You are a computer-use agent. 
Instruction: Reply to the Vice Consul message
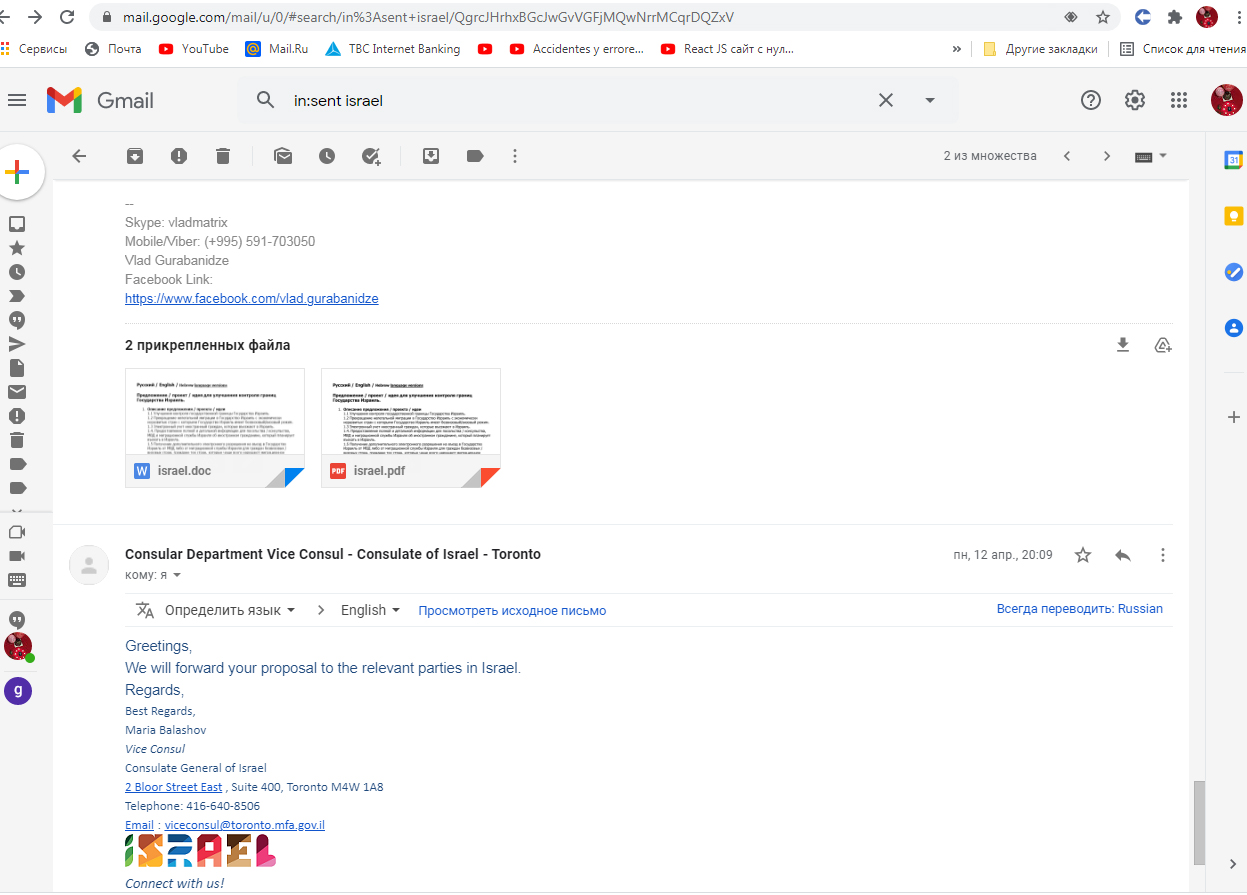(x=1122, y=555)
